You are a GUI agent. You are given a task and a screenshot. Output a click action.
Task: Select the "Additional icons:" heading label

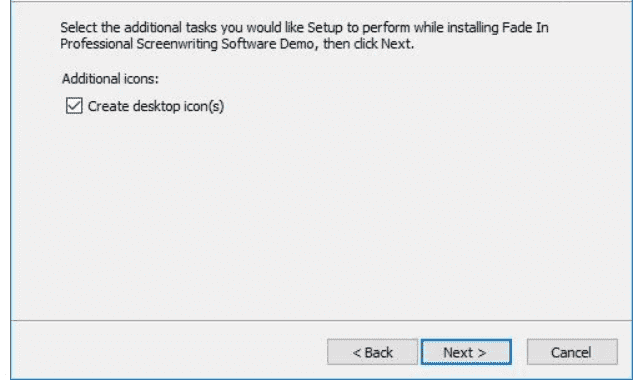(110, 78)
